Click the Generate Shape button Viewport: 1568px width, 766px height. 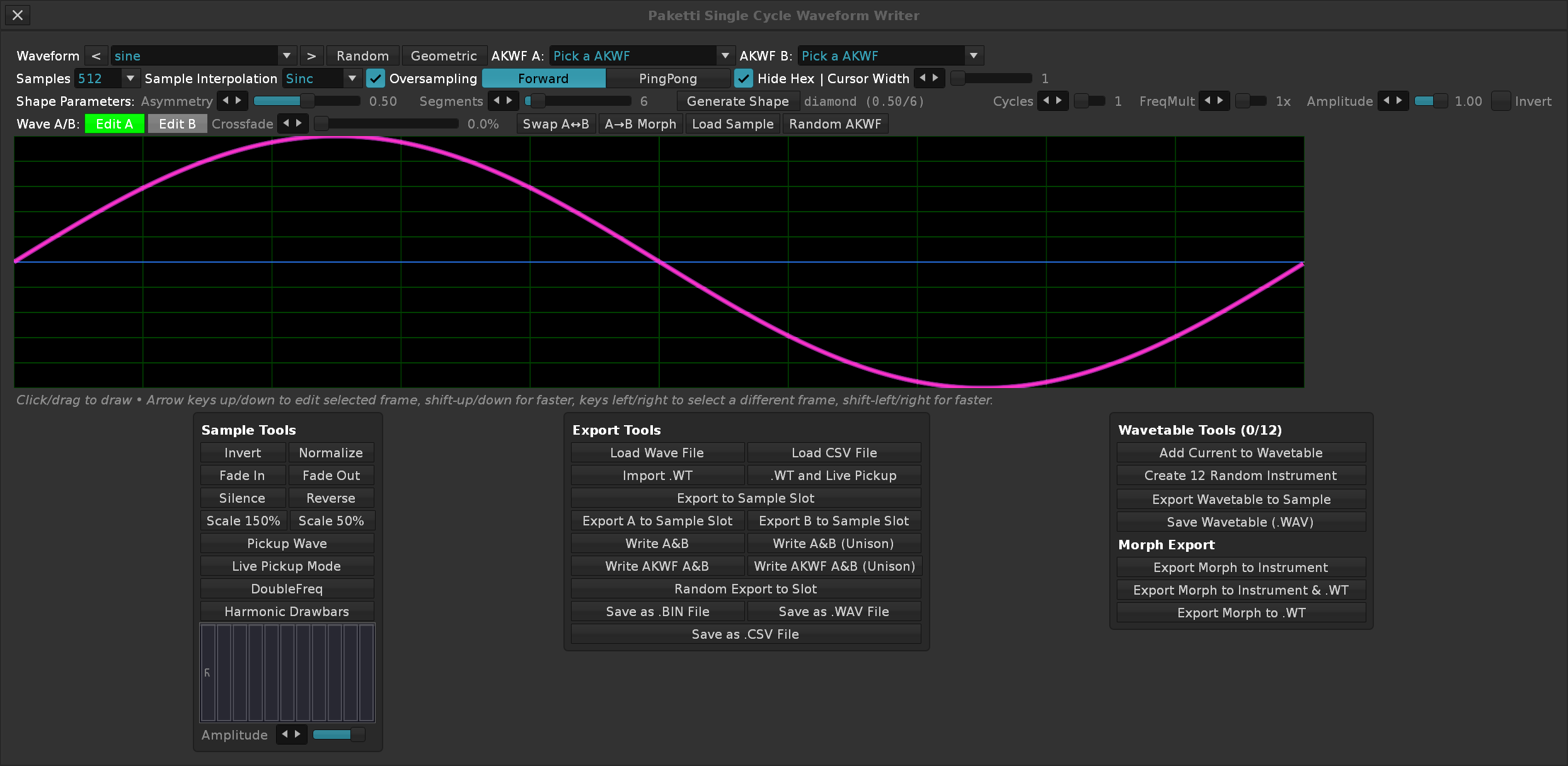click(738, 101)
